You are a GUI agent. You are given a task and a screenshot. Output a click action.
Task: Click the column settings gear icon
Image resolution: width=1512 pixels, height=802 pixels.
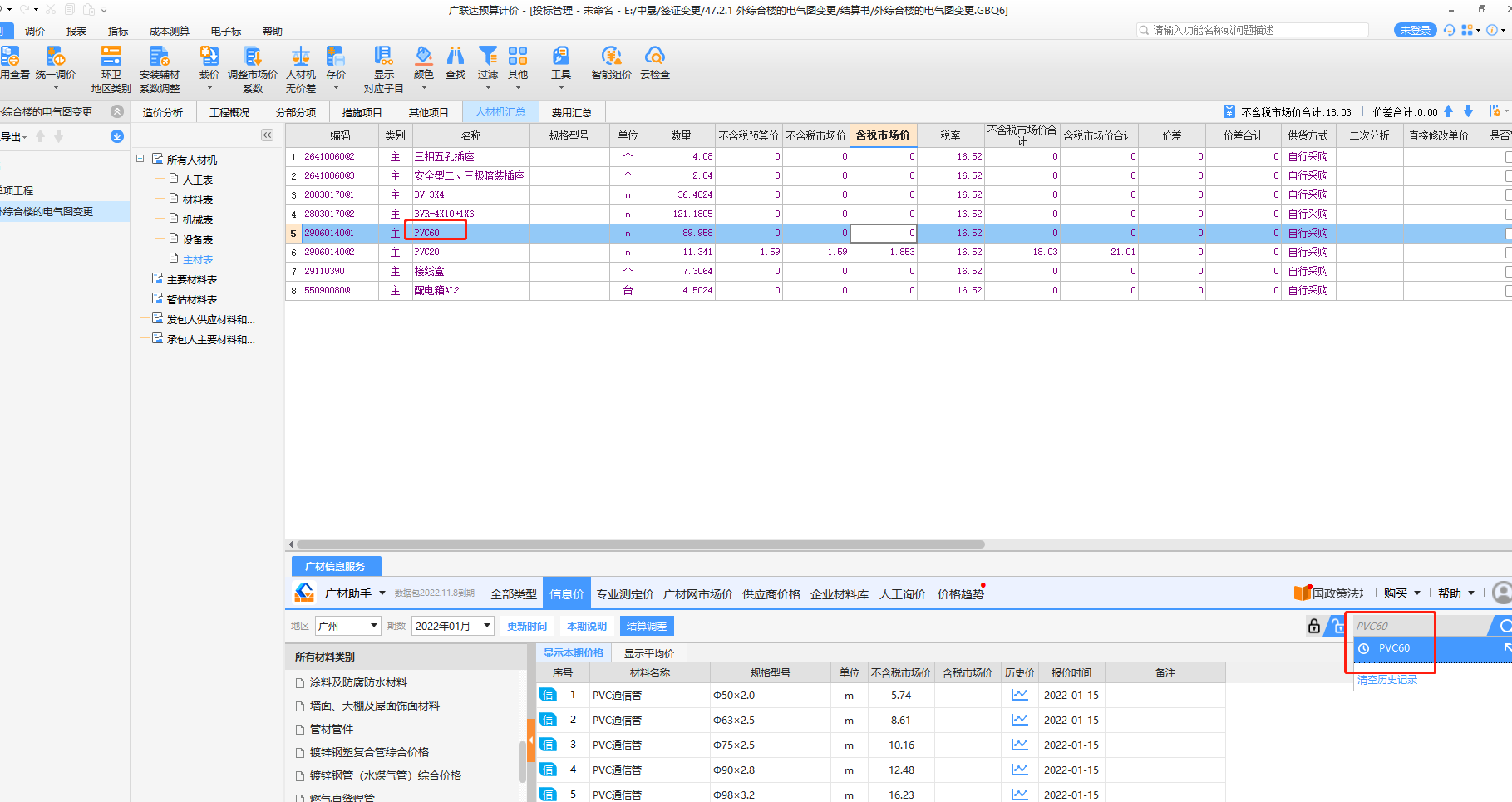coord(1496,111)
